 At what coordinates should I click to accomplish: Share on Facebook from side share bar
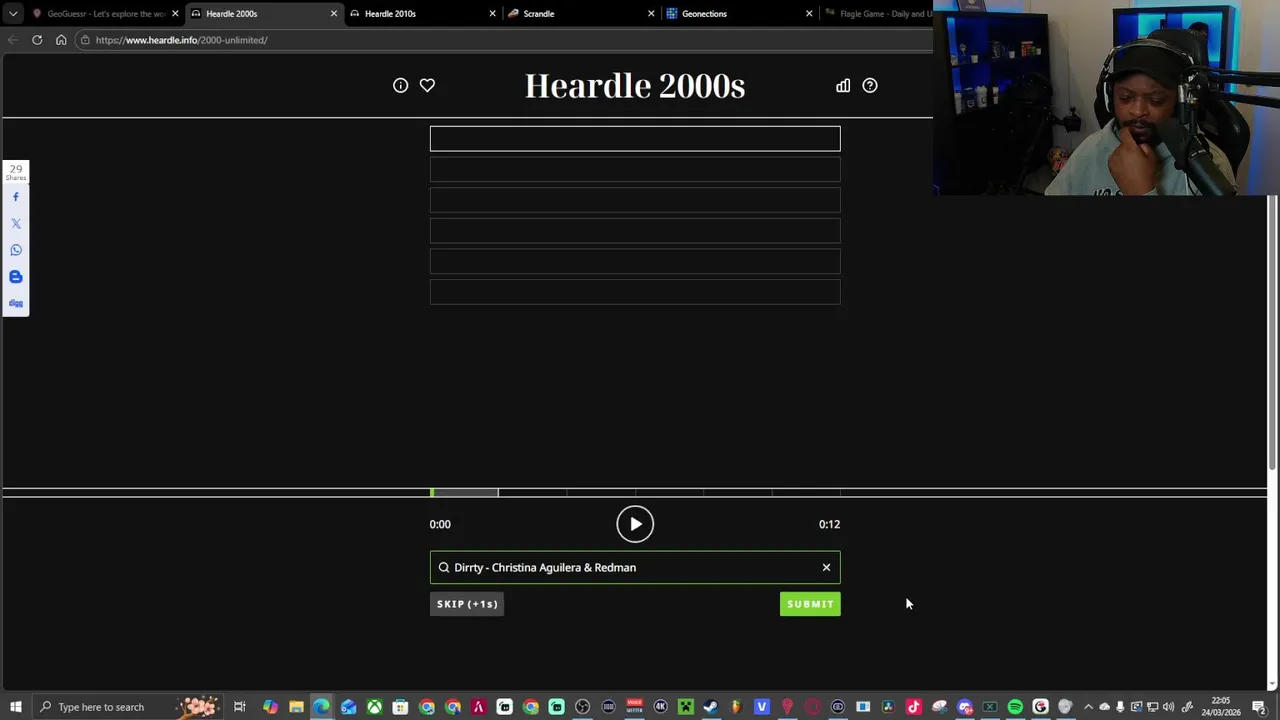pos(16,197)
